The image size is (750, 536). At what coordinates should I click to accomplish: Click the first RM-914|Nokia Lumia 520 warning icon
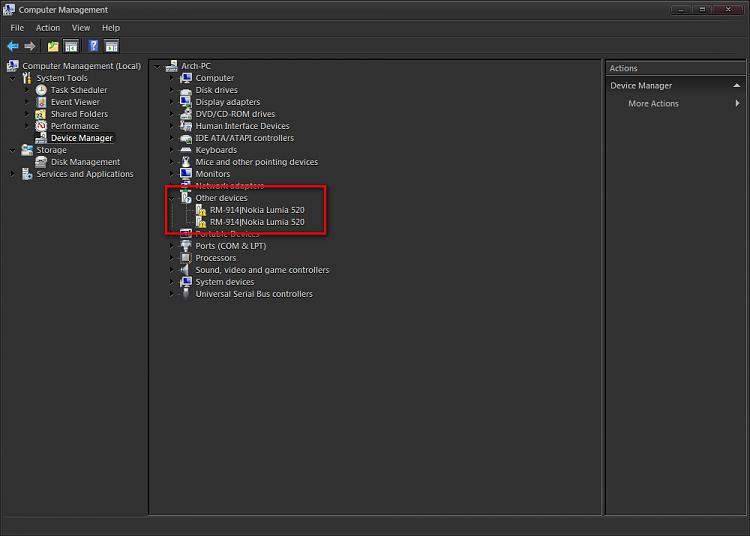point(201,210)
